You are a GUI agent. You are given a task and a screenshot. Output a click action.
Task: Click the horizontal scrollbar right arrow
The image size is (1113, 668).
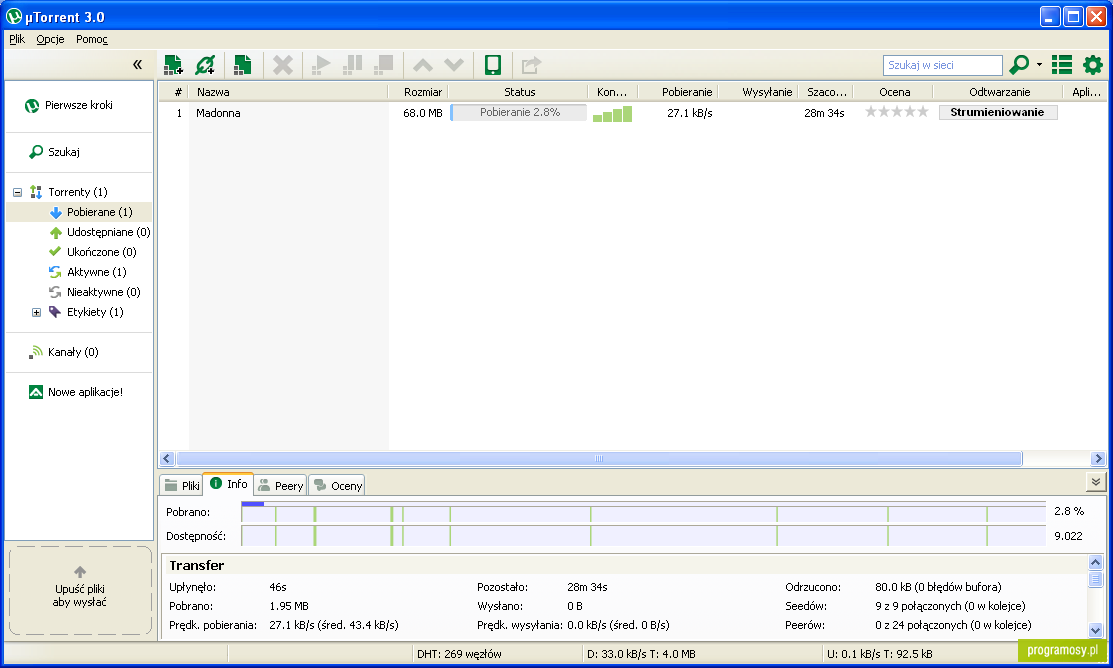[1098, 459]
